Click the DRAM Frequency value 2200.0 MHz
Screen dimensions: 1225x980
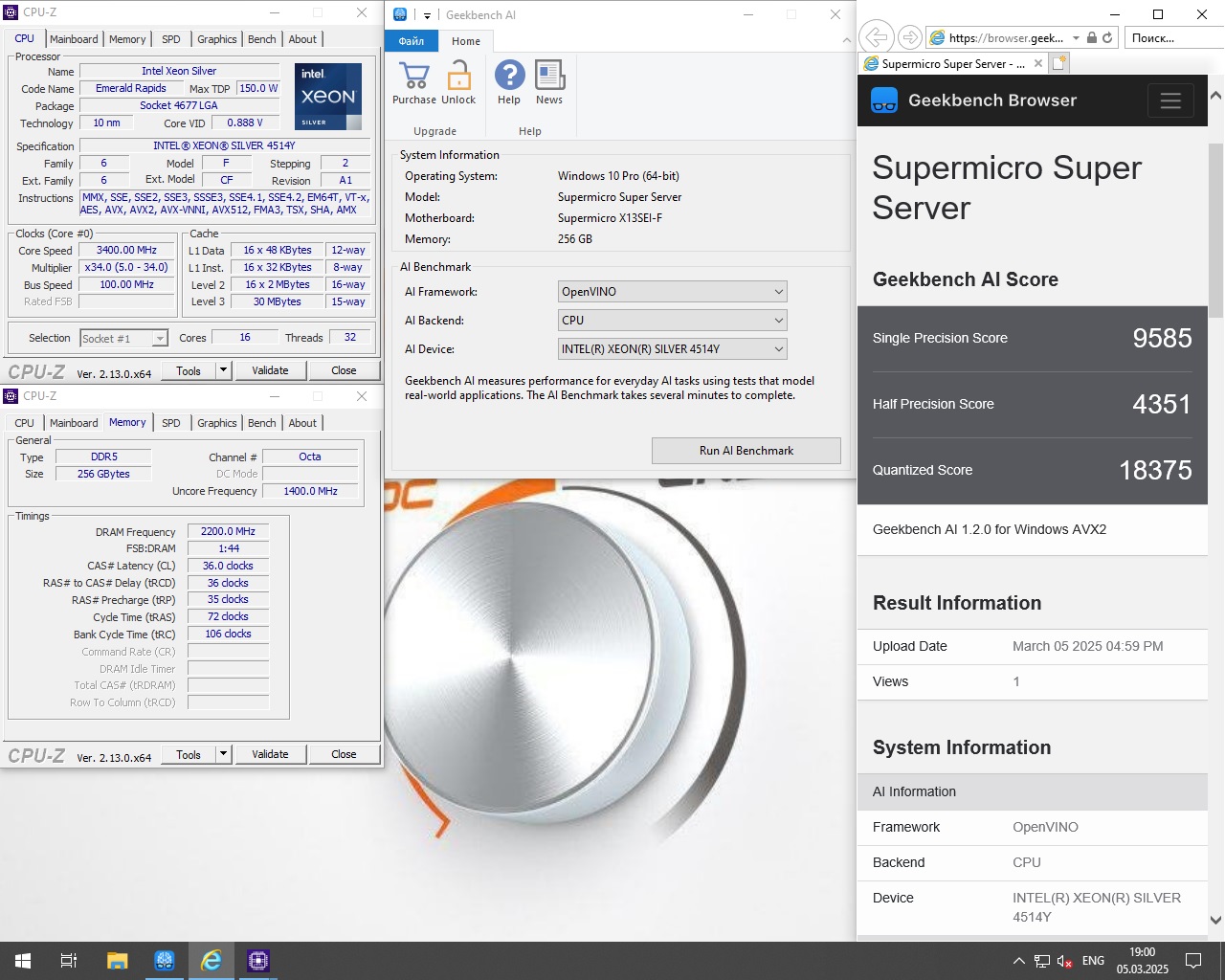[x=228, y=532]
